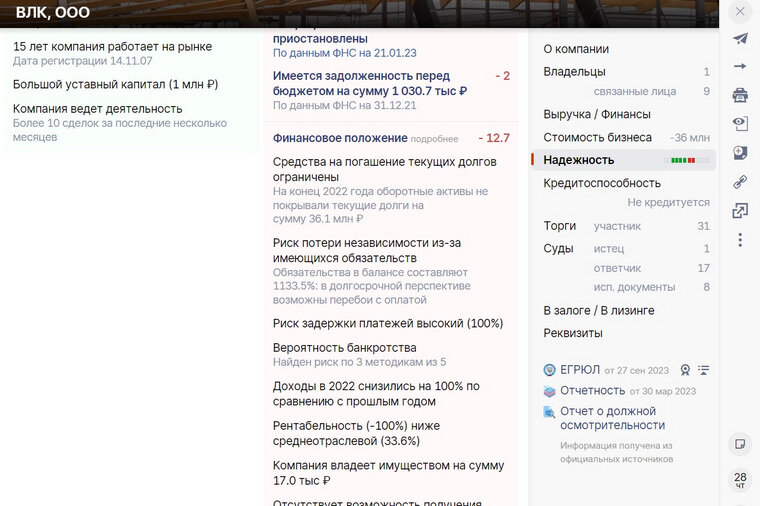
Task: Open Торги участник subsection
Action: (617, 226)
